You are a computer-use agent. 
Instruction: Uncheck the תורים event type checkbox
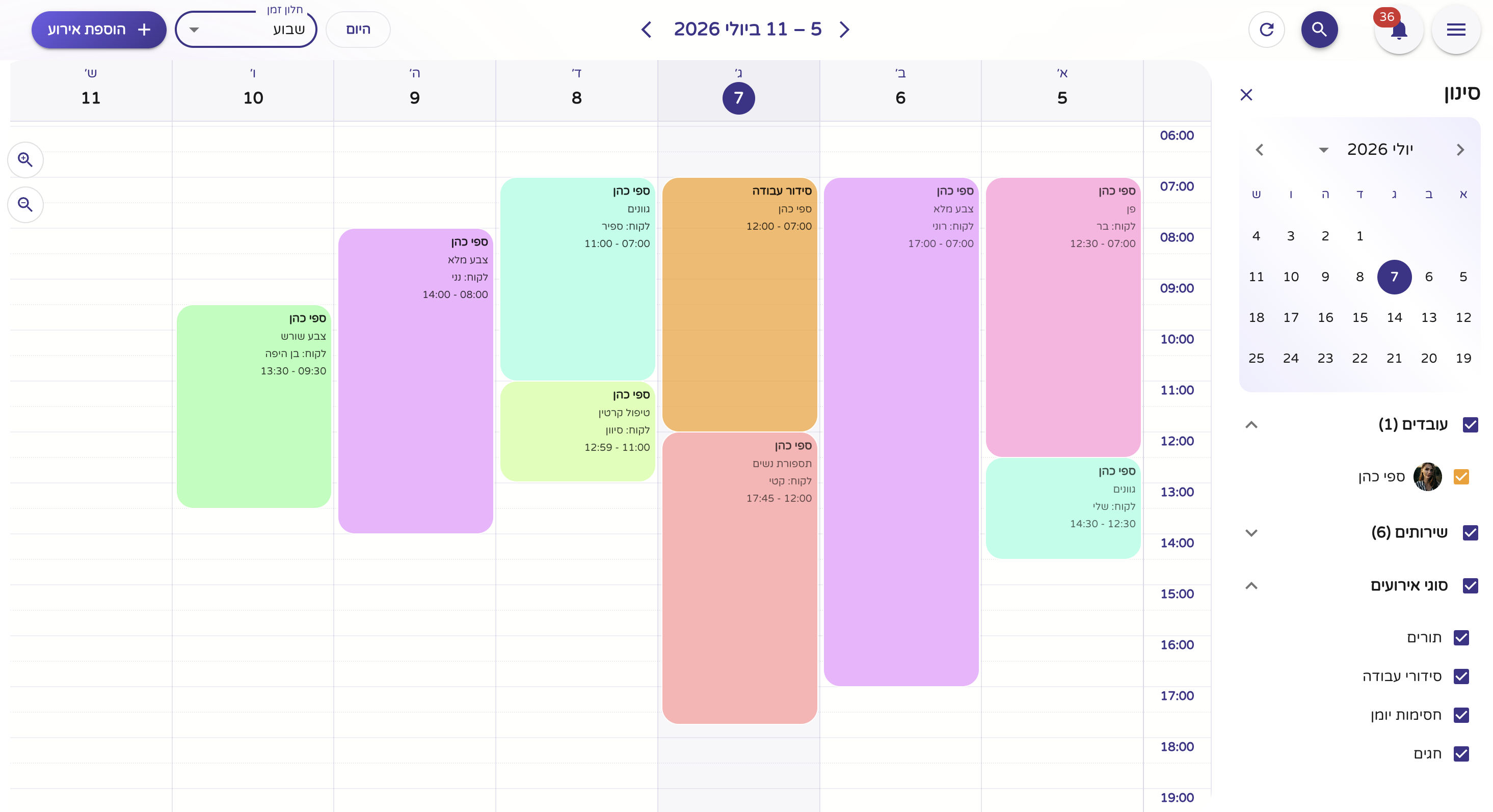click(1460, 638)
